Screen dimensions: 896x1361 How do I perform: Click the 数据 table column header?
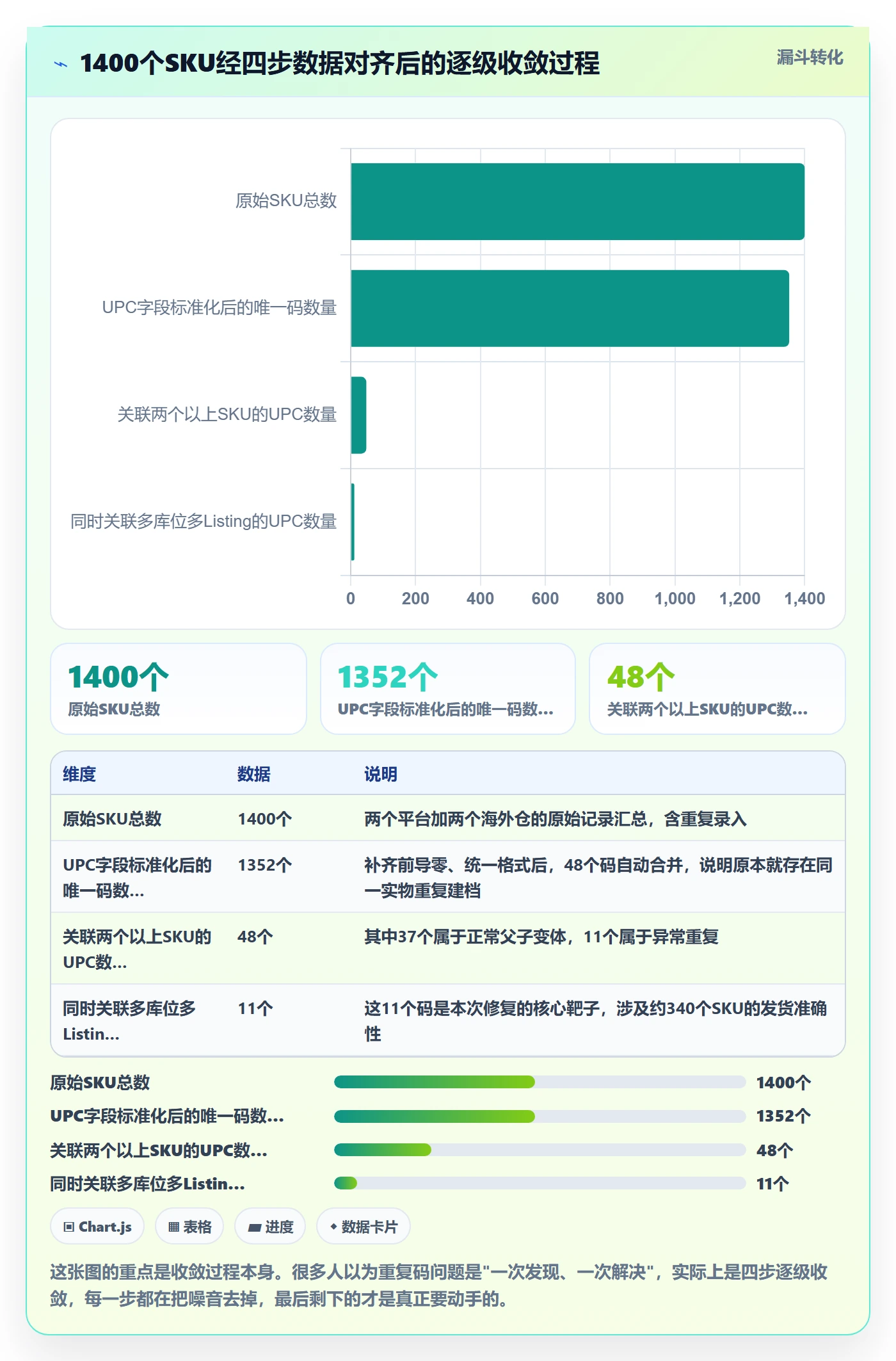coord(254,774)
